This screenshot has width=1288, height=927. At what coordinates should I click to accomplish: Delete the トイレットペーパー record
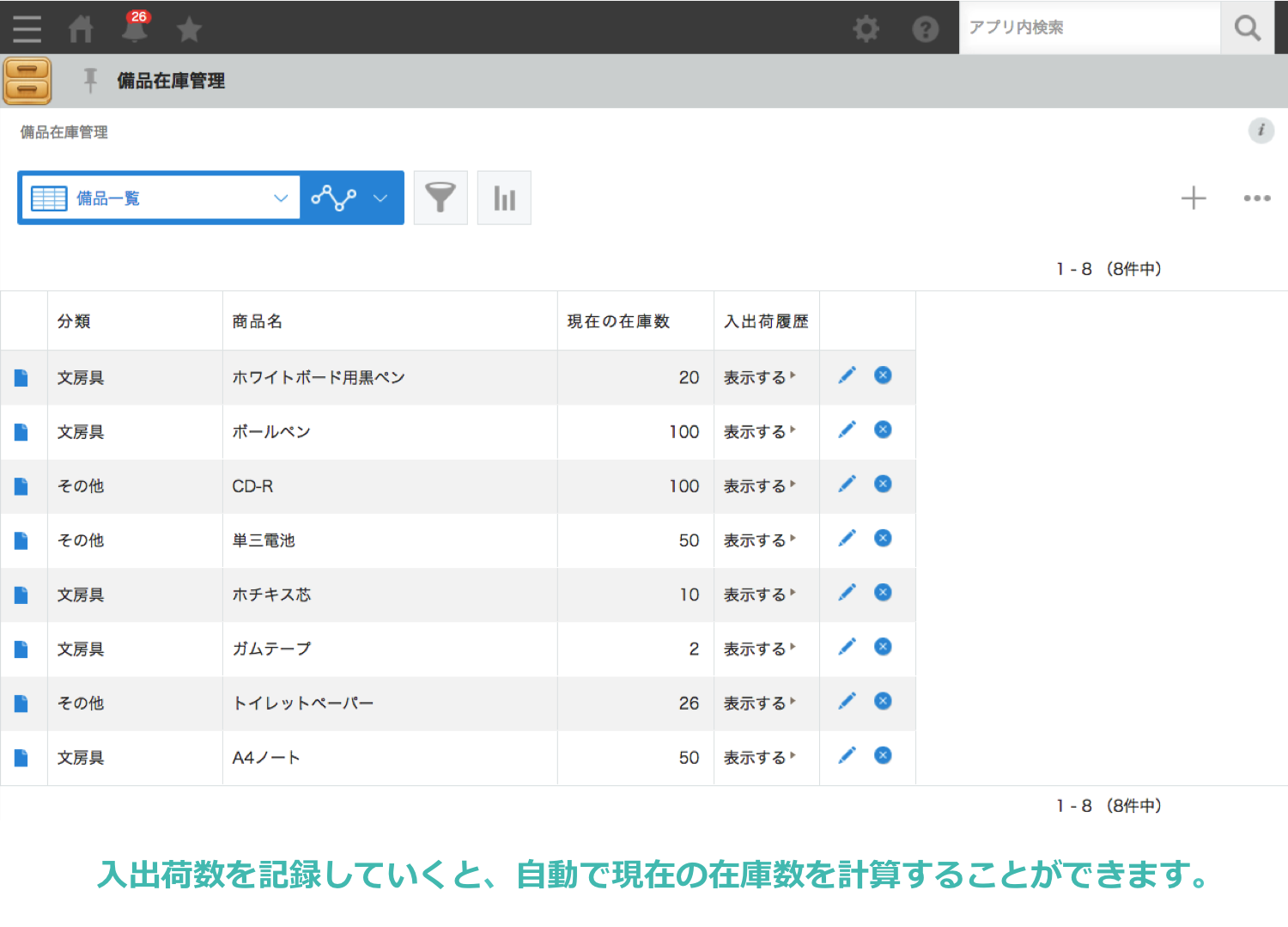[883, 701]
